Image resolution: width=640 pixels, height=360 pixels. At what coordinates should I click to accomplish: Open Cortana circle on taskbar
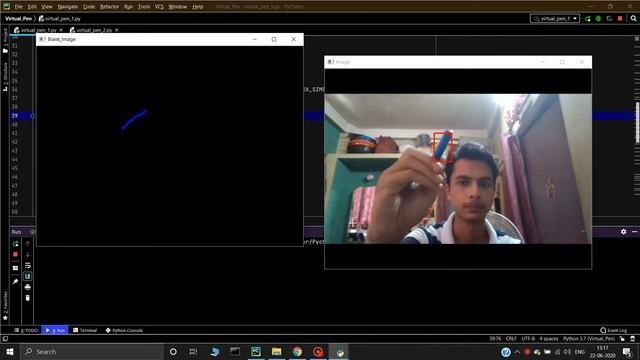pos(173,351)
